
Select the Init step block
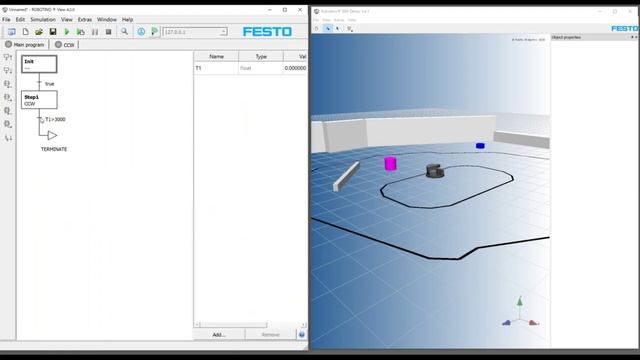tap(39, 64)
